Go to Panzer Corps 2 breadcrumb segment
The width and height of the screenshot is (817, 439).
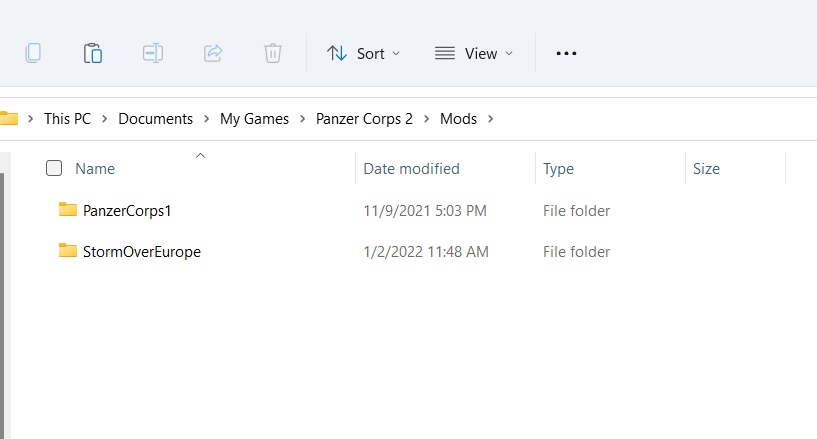(x=364, y=119)
